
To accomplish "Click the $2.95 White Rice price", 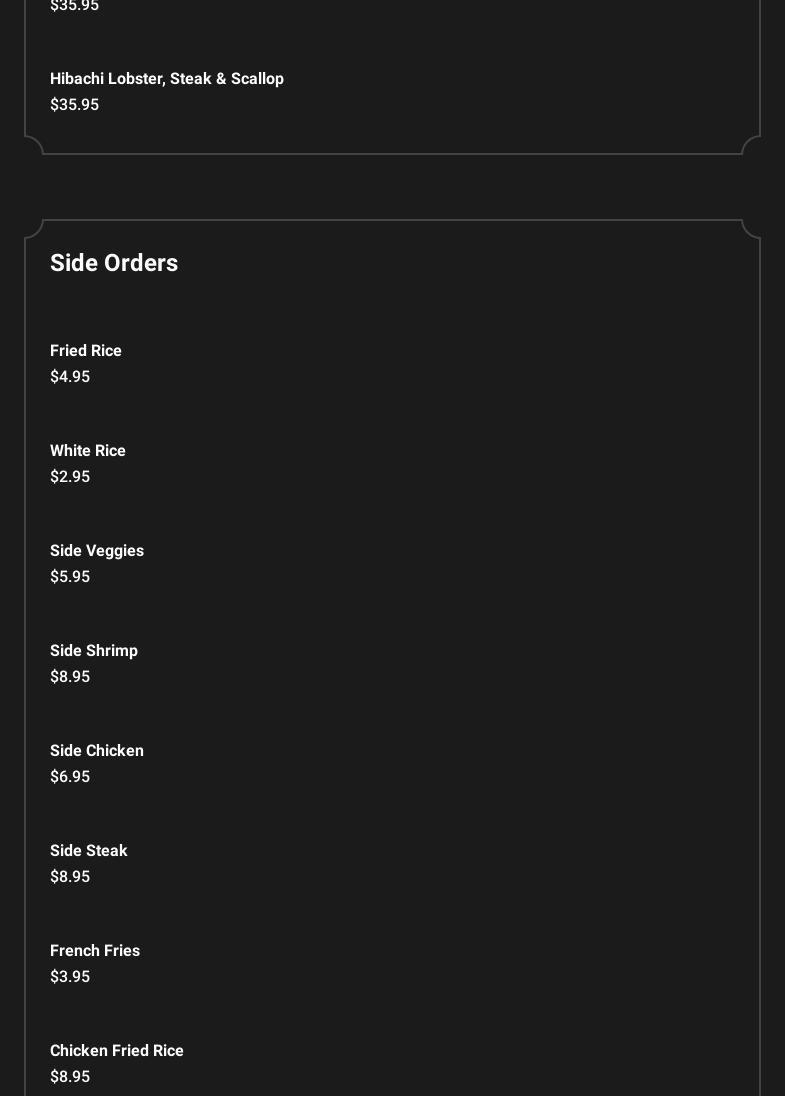I will (x=70, y=476).
